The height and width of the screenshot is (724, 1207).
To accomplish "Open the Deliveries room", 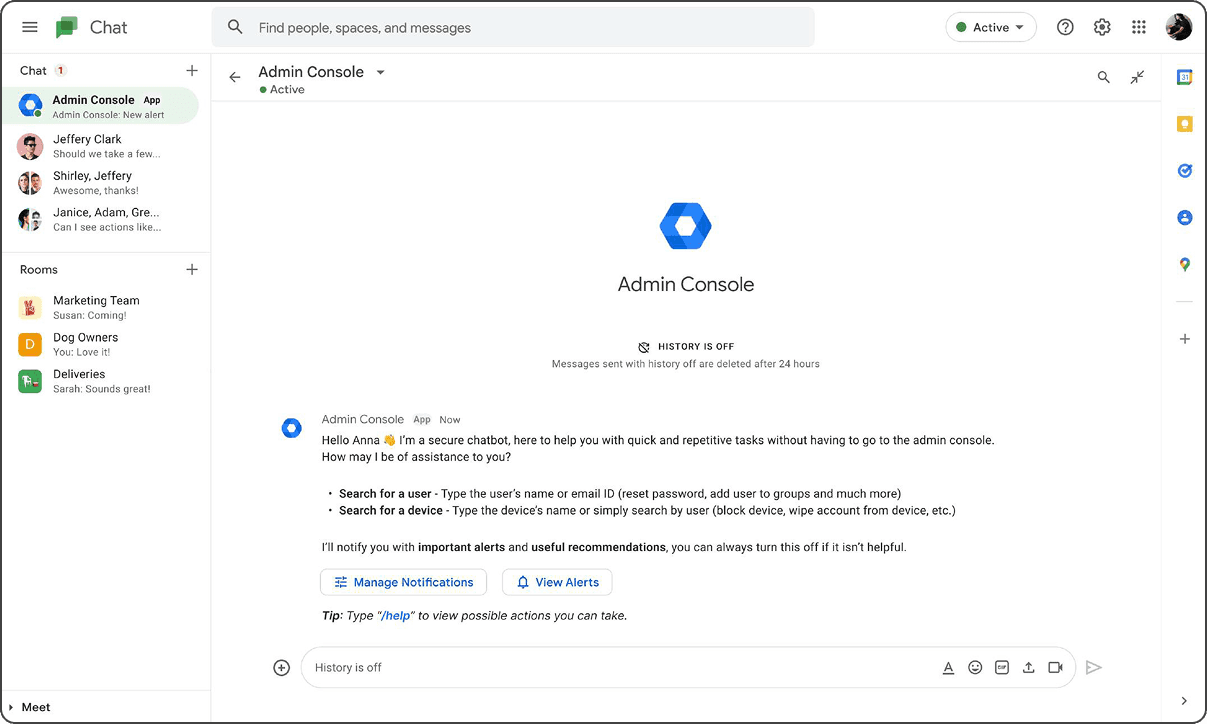I will point(100,381).
